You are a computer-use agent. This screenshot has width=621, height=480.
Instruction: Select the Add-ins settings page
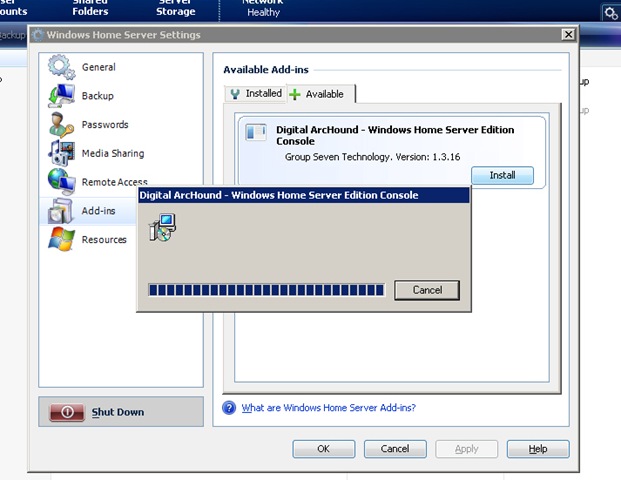pos(88,211)
